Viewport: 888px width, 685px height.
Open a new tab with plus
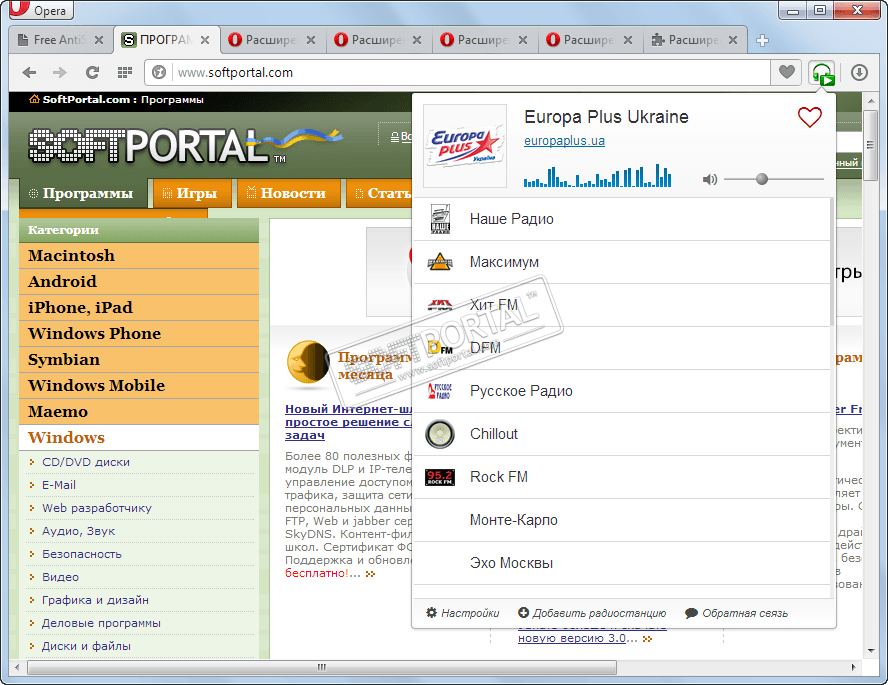pyautogui.click(x=762, y=40)
